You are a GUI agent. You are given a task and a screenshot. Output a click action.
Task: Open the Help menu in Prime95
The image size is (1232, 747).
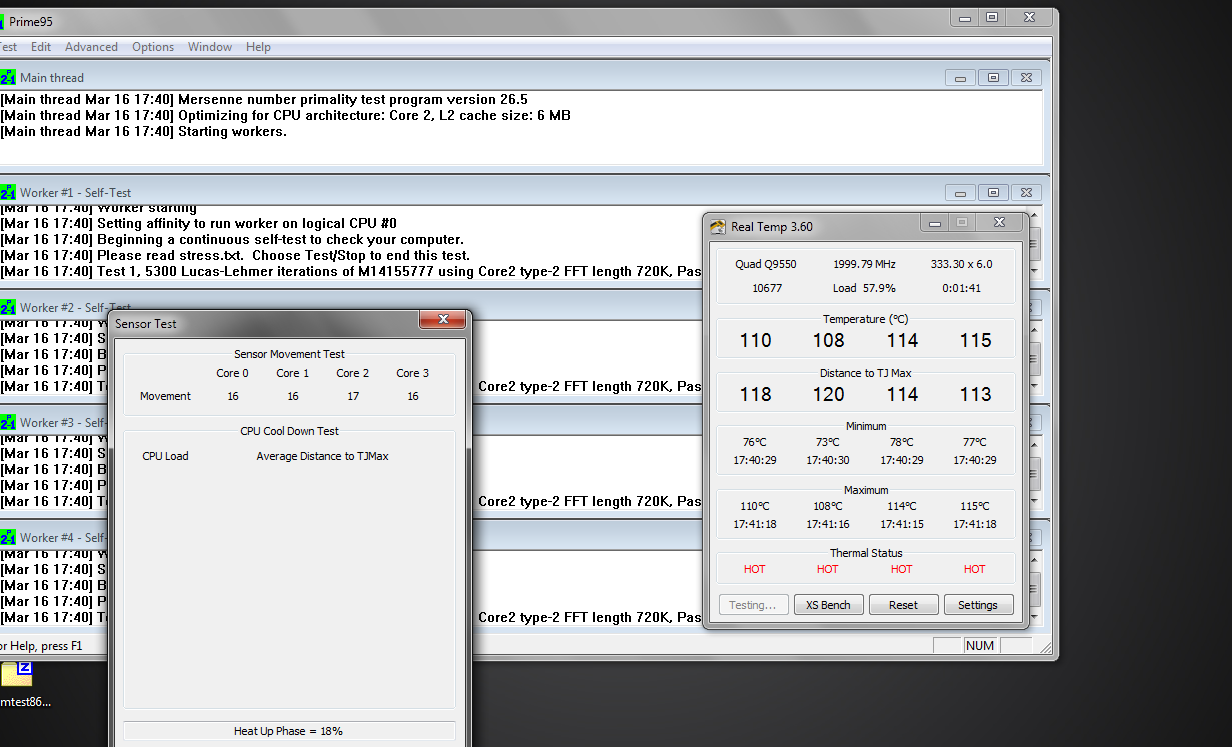click(258, 47)
